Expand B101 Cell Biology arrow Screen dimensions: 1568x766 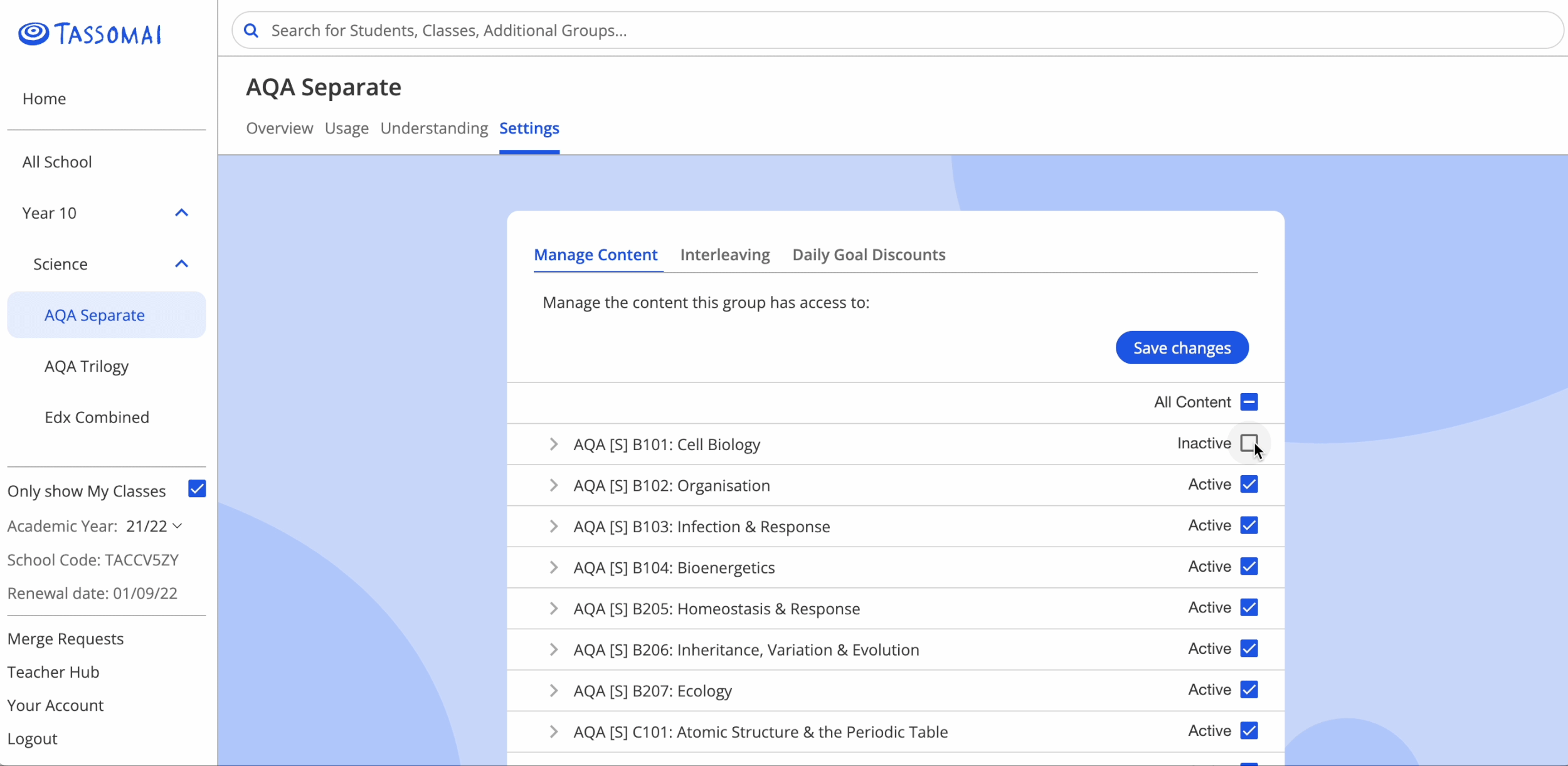[553, 444]
